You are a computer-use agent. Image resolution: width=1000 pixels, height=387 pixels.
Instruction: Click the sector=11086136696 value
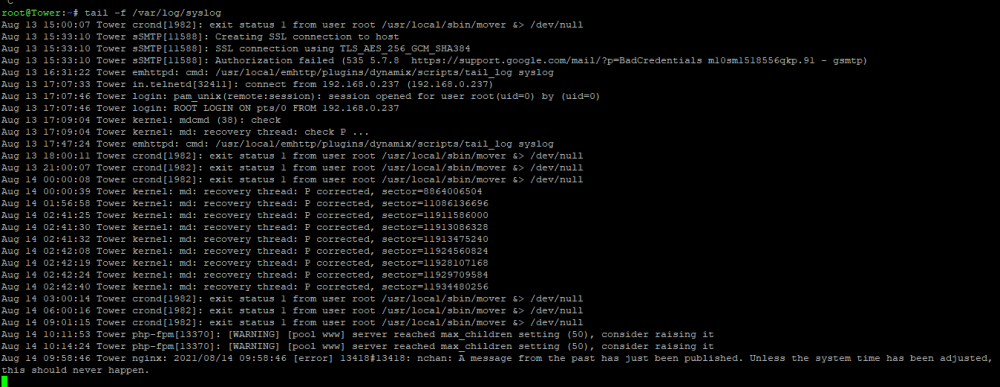pos(435,204)
